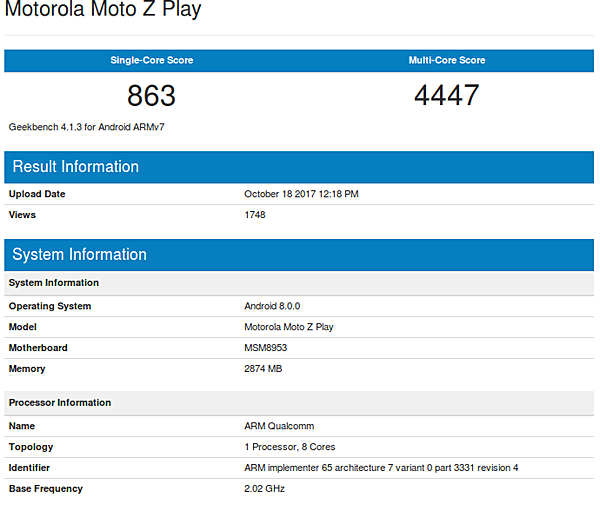Select the MSM8953 motherboard value
This screenshot has width=600, height=511.
click(x=267, y=348)
